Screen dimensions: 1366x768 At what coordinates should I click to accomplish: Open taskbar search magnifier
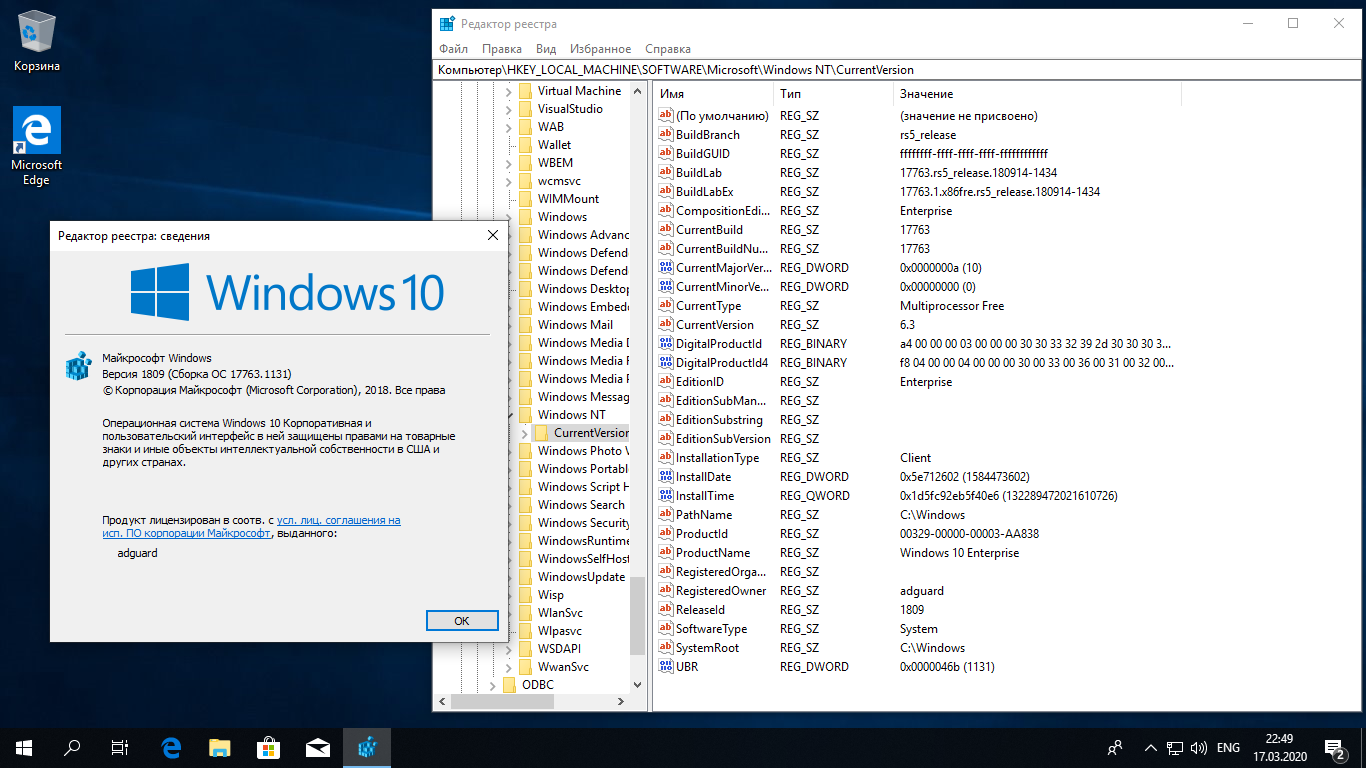click(72, 747)
